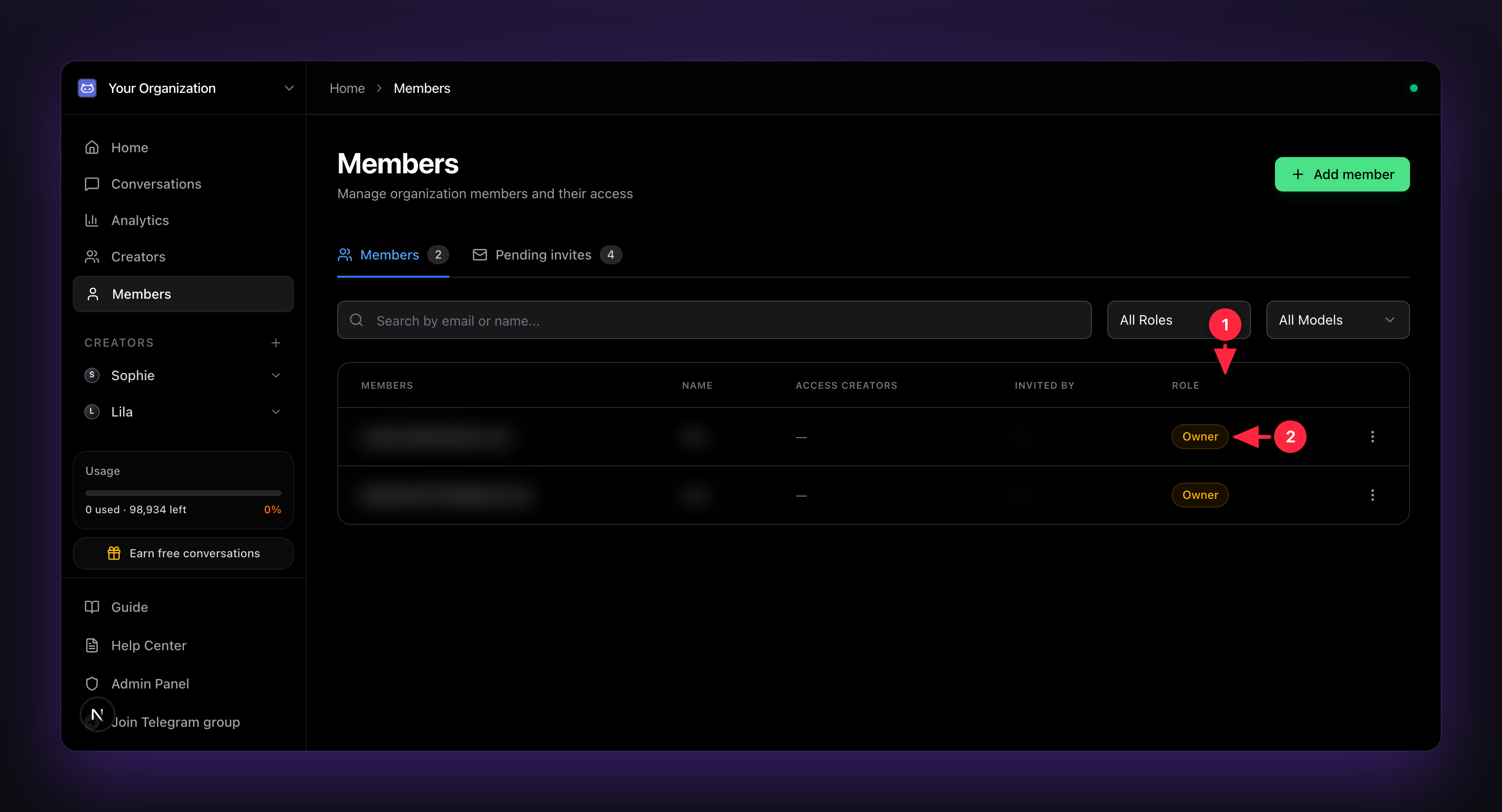Click the MEMBERS column header

click(387, 385)
